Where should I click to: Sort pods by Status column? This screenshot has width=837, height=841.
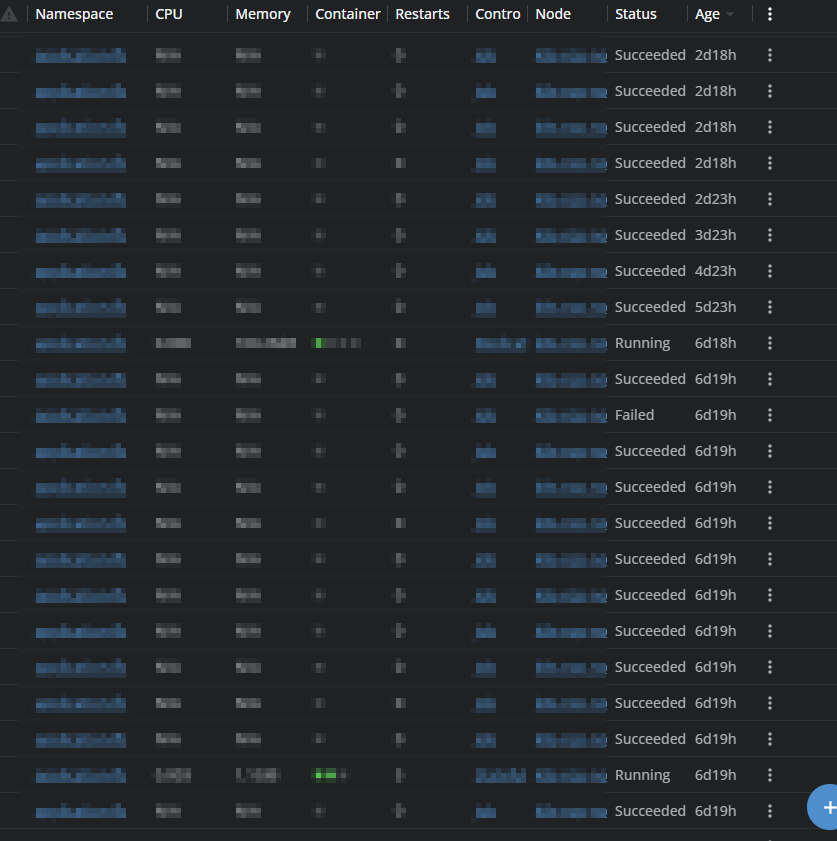point(636,14)
